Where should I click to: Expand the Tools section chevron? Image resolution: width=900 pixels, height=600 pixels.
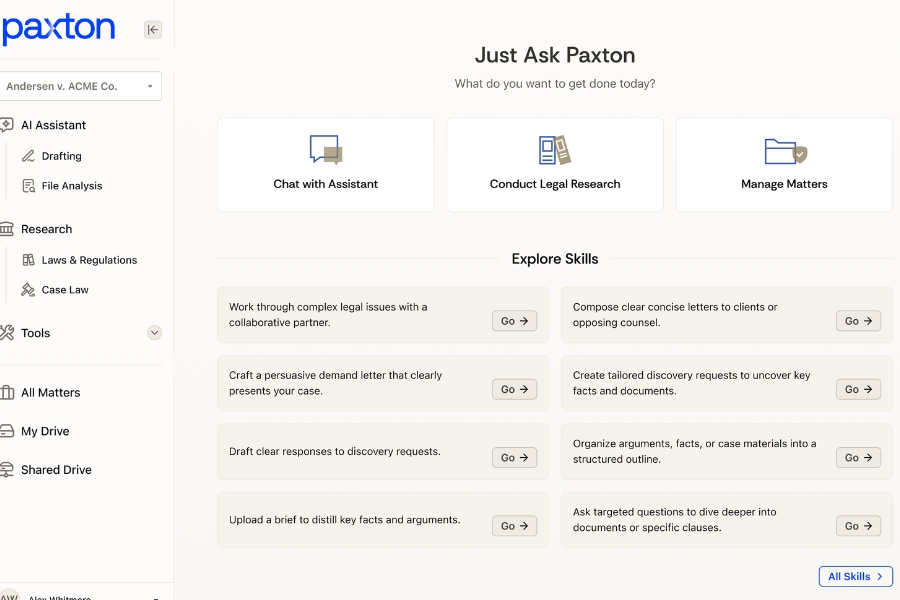[x=154, y=333]
